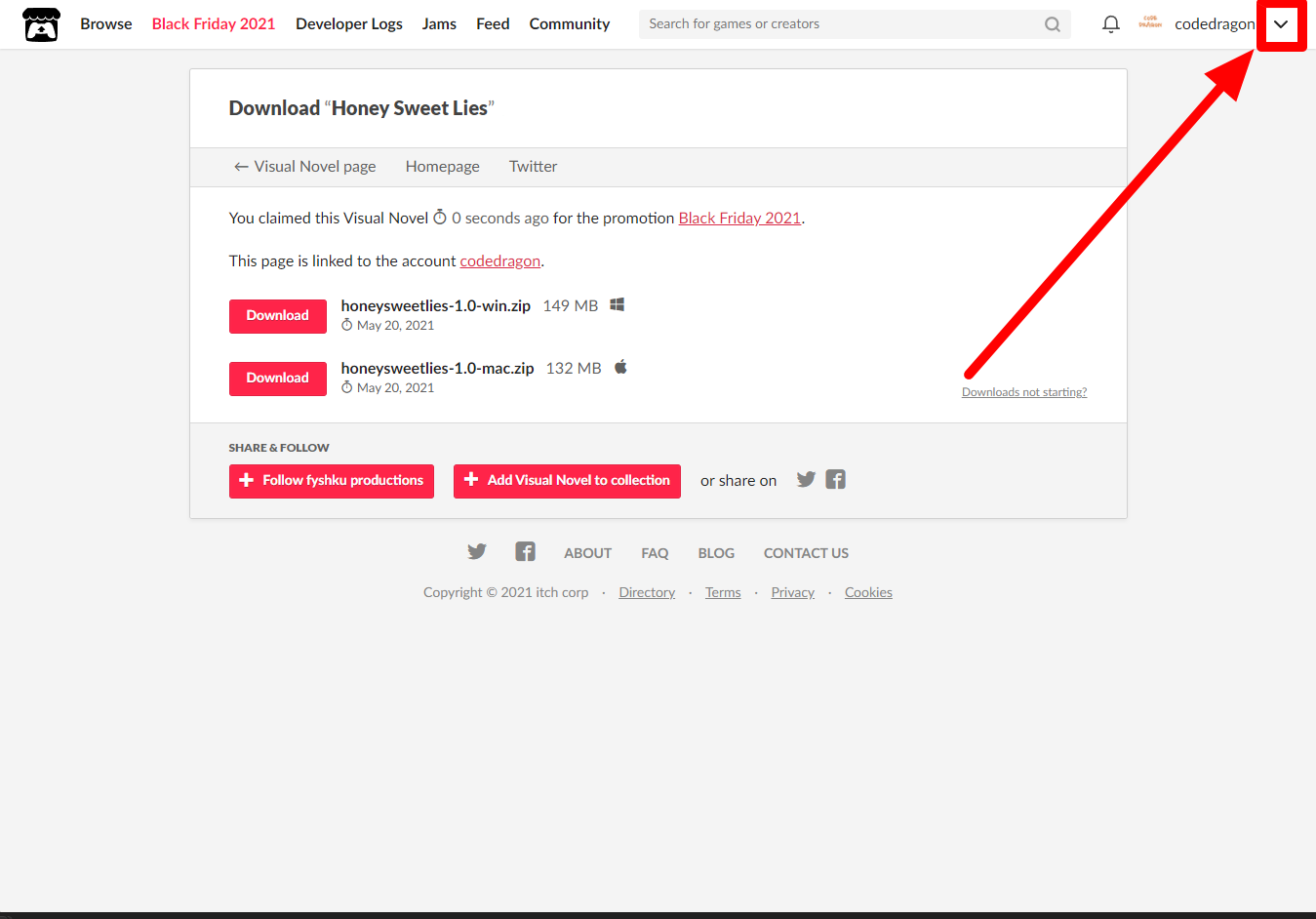Viewport: 1316px width, 919px height.
Task: Expand the account dropdown chevron
Action: point(1281,24)
